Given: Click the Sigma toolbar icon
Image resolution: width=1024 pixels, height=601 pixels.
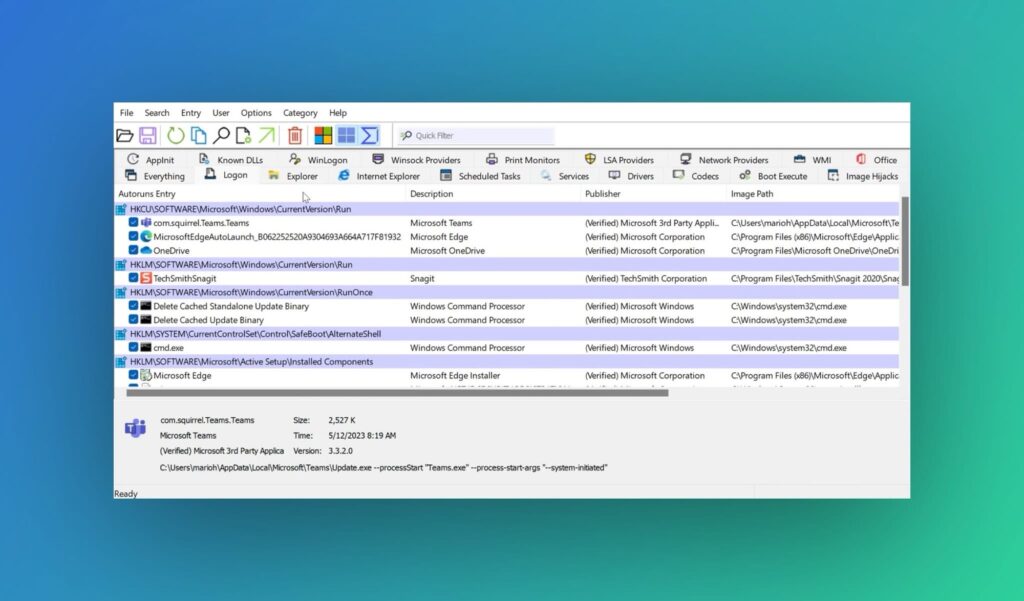Looking at the screenshot, I should coord(369,136).
